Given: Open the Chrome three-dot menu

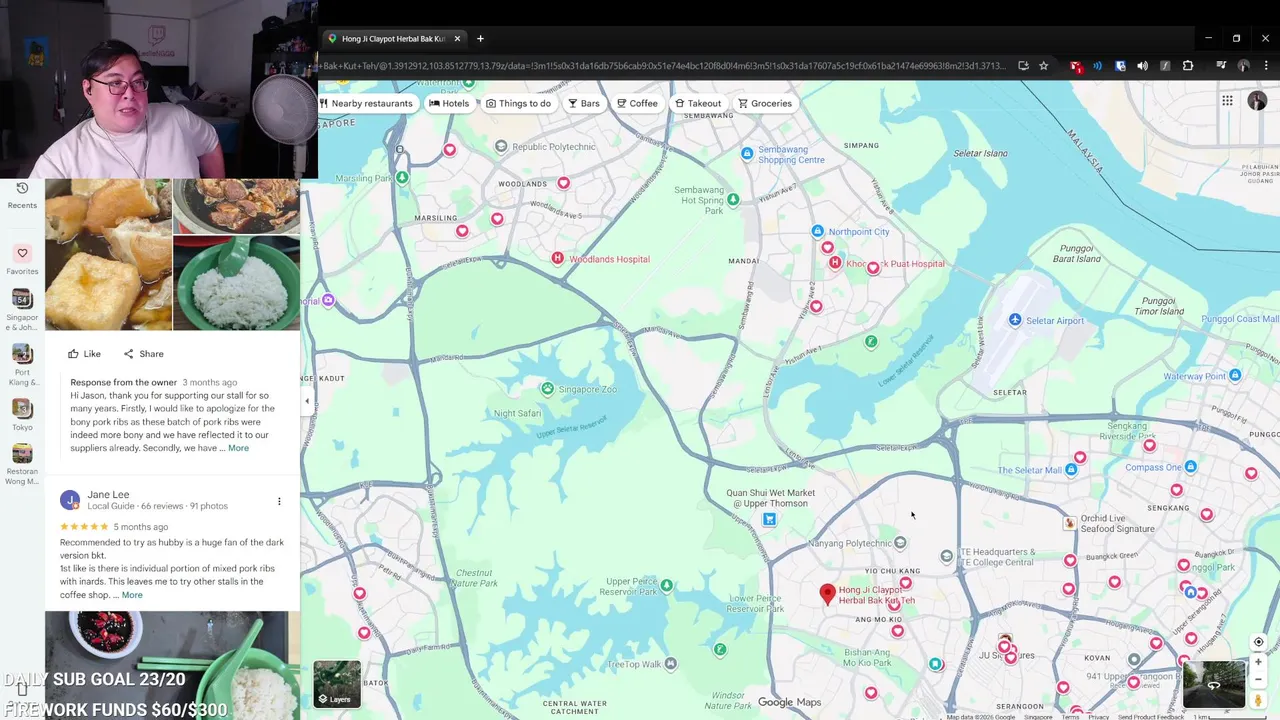Looking at the screenshot, I should (x=1265, y=66).
